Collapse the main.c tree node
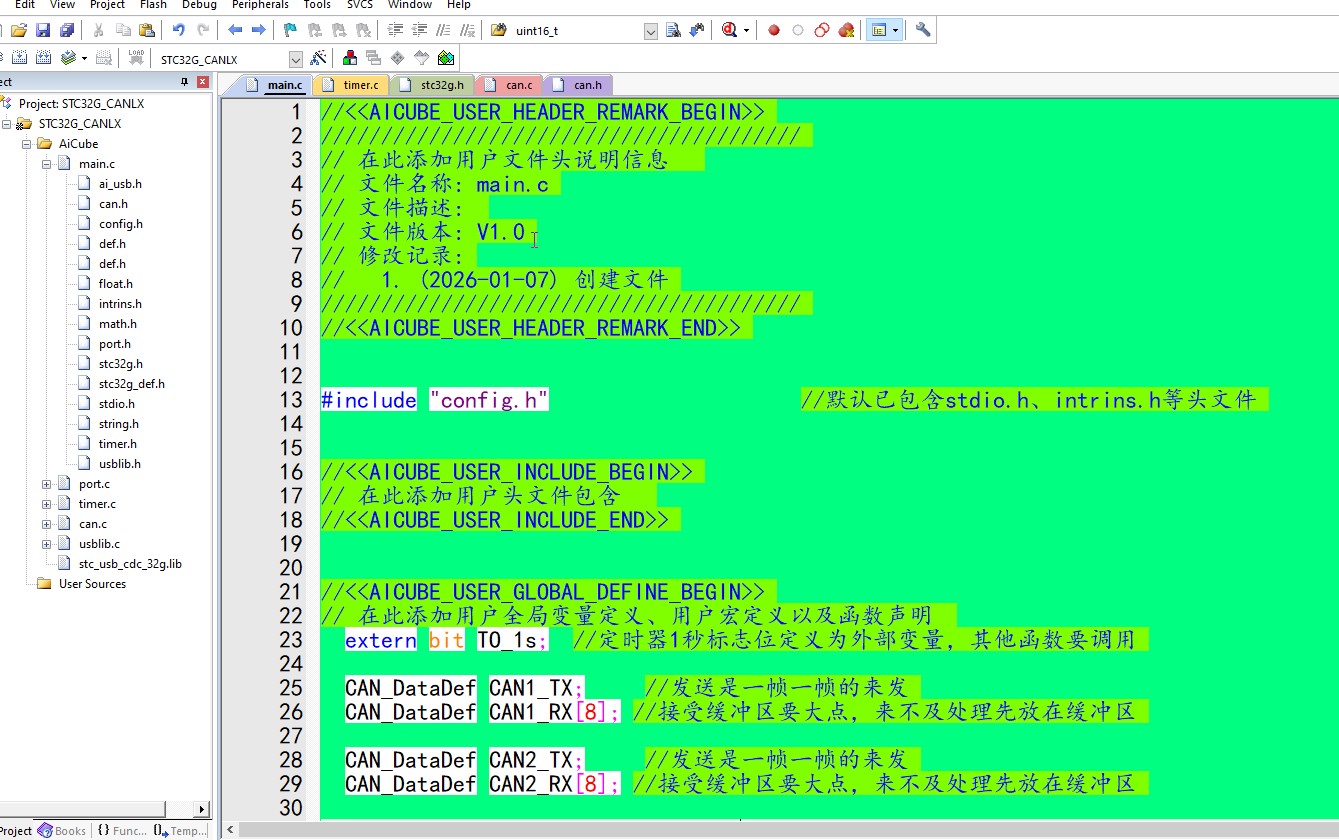 coord(46,164)
